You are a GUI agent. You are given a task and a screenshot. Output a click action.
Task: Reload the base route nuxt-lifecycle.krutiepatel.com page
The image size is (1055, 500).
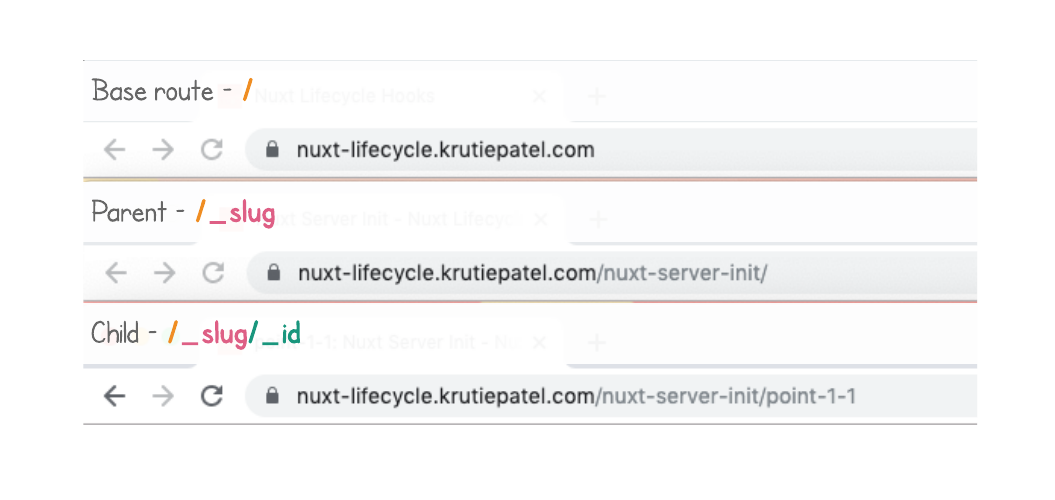coord(211,150)
